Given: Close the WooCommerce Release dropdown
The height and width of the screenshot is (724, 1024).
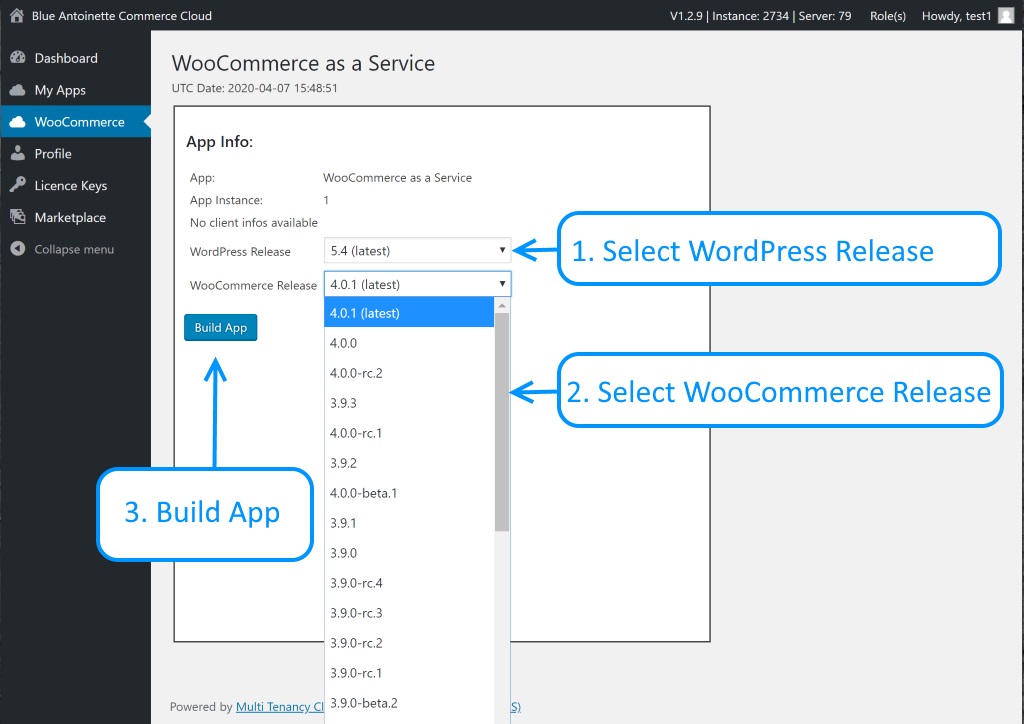Looking at the screenshot, I should 417,284.
